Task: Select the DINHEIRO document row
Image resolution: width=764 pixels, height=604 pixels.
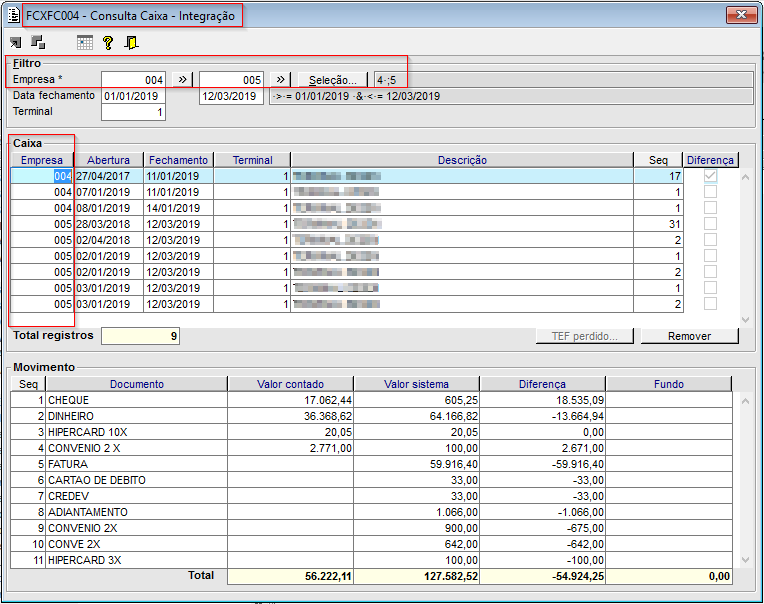Action: point(371,416)
